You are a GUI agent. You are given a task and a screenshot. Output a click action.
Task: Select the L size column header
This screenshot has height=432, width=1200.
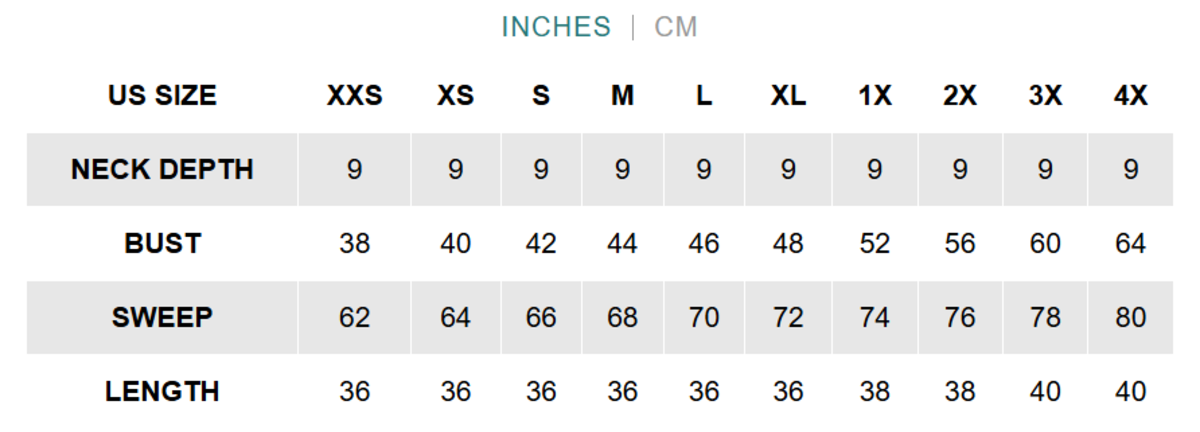pyautogui.click(x=704, y=96)
